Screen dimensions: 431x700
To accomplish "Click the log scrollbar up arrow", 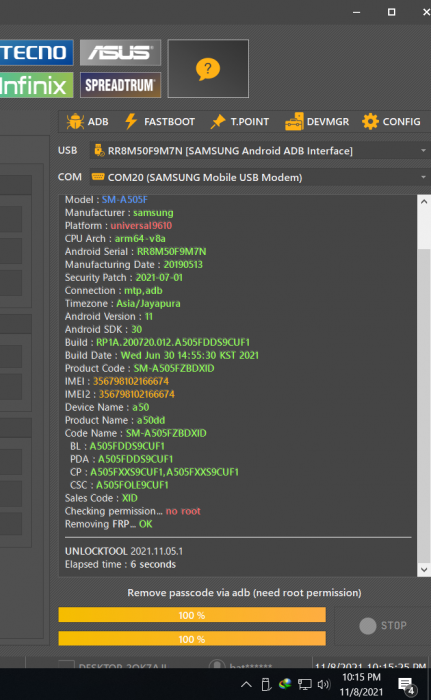I will coord(424,201).
